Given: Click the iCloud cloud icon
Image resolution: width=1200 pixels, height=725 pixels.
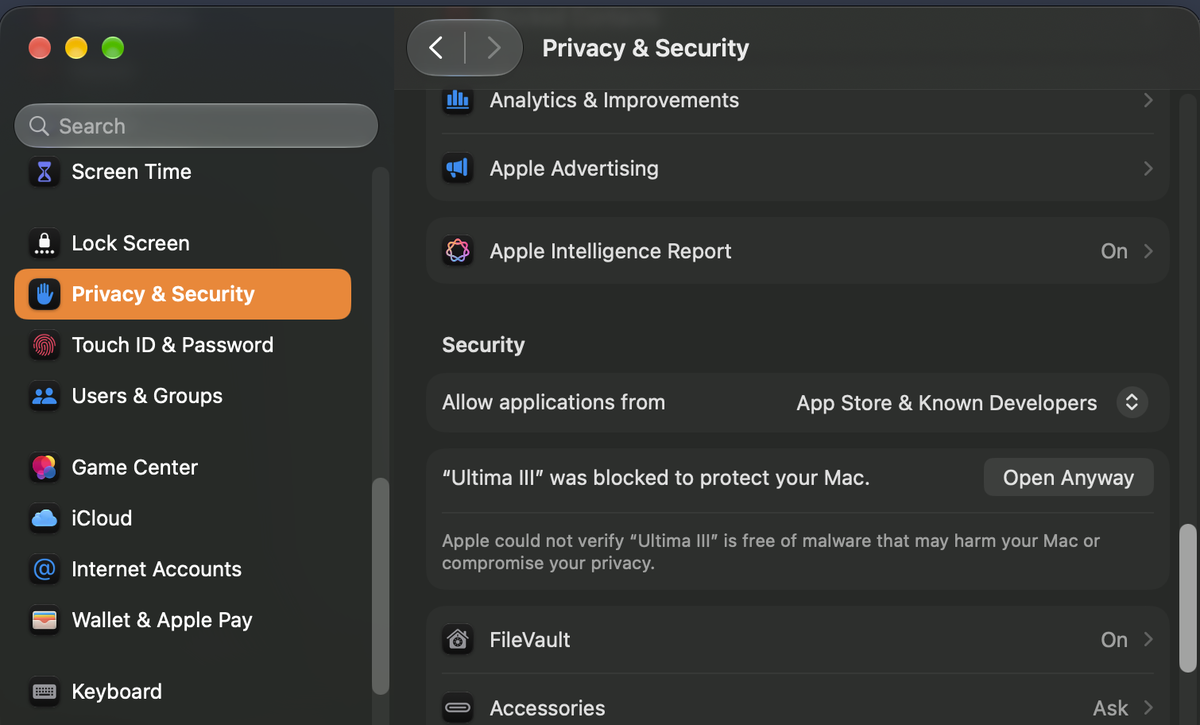Looking at the screenshot, I should [x=44, y=518].
